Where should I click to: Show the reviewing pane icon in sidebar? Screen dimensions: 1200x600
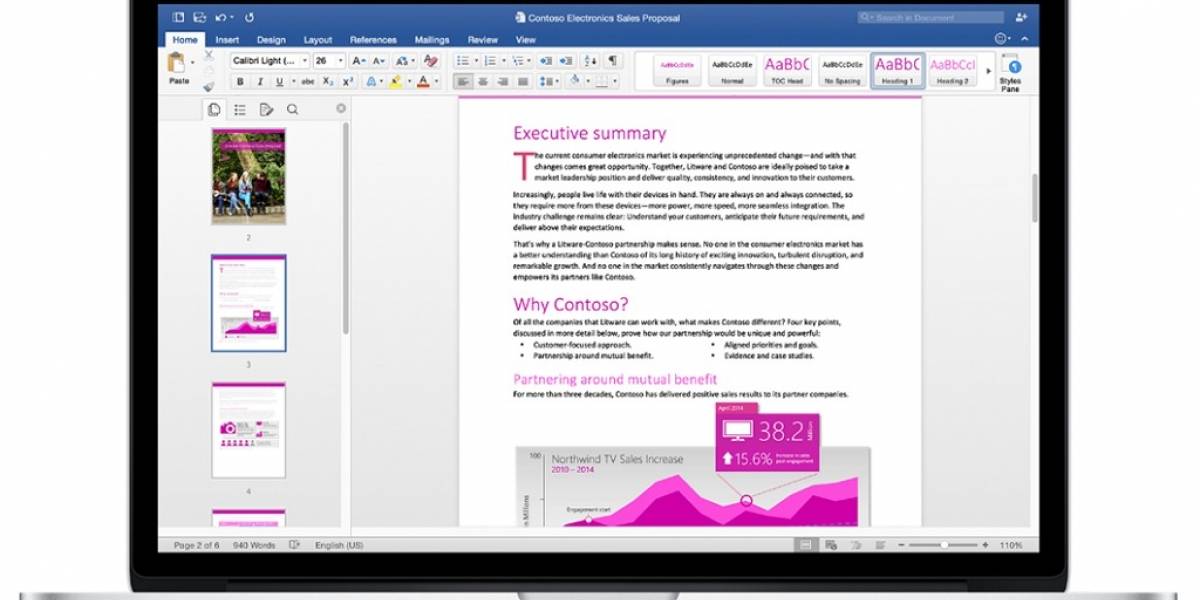point(266,109)
